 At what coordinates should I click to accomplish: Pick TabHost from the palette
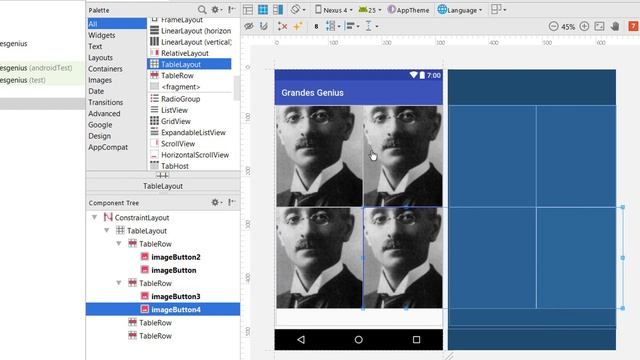pyautogui.click(x=190, y=166)
